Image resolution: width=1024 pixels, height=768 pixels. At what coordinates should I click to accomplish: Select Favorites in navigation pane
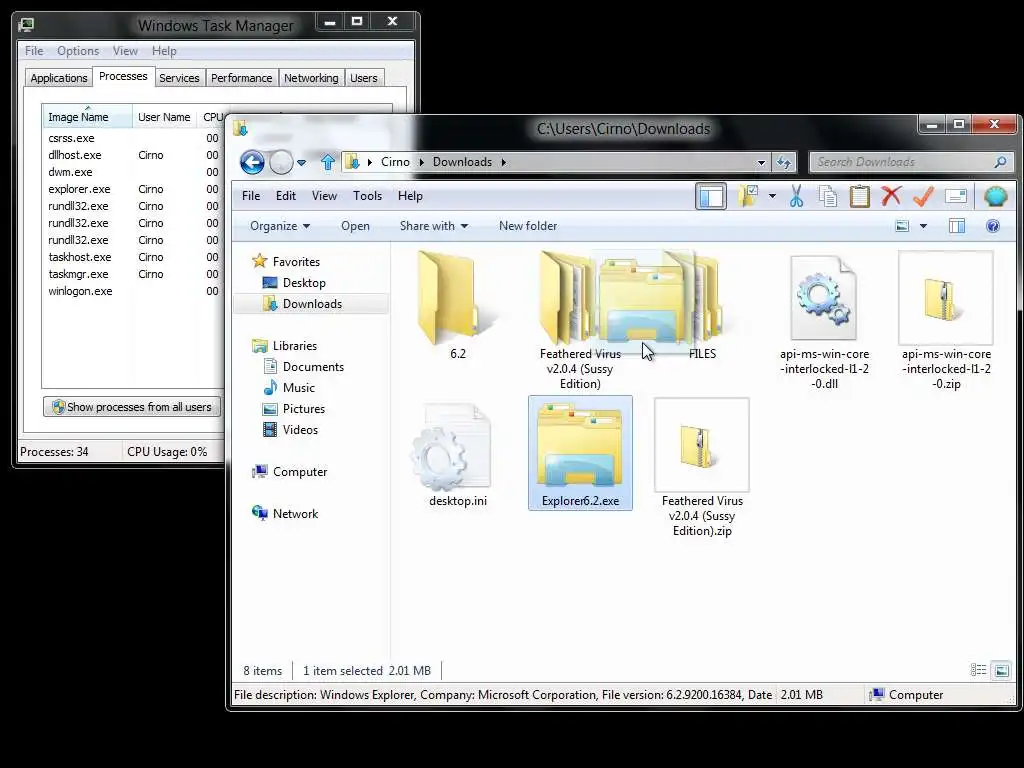pos(296,262)
